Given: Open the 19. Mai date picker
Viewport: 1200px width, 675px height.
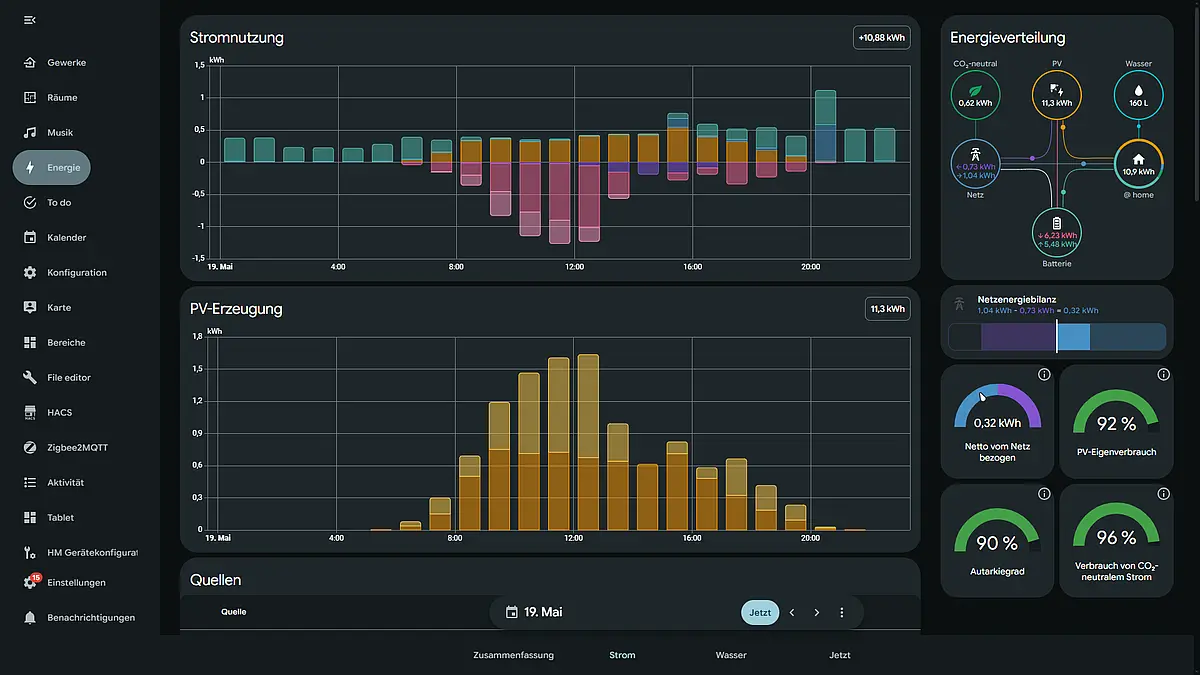Looking at the screenshot, I should [534, 612].
